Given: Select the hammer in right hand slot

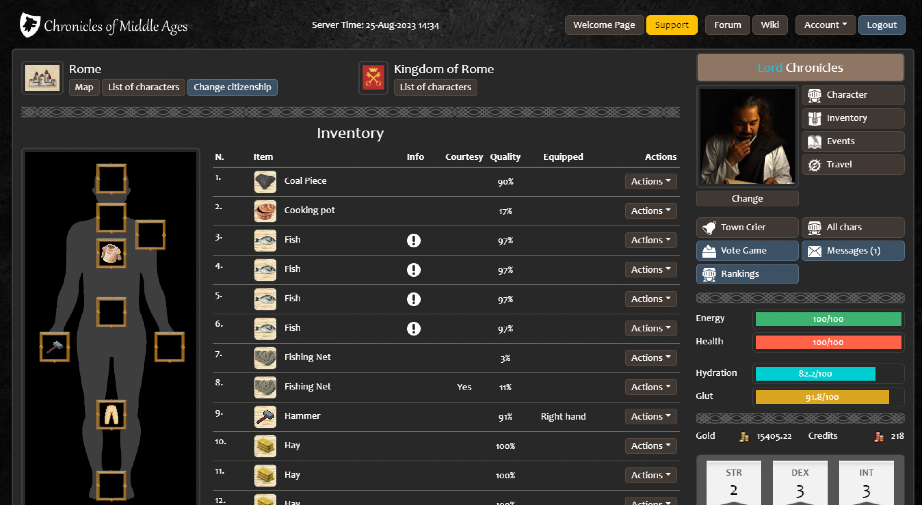Looking at the screenshot, I should (54, 347).
